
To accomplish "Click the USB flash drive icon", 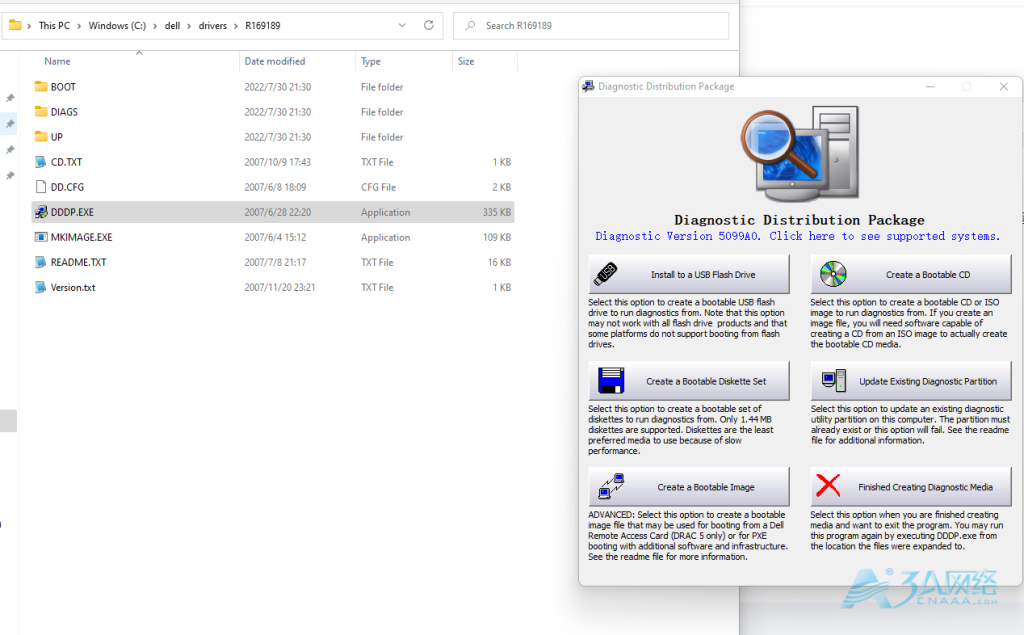I will [x=605, y=274].
